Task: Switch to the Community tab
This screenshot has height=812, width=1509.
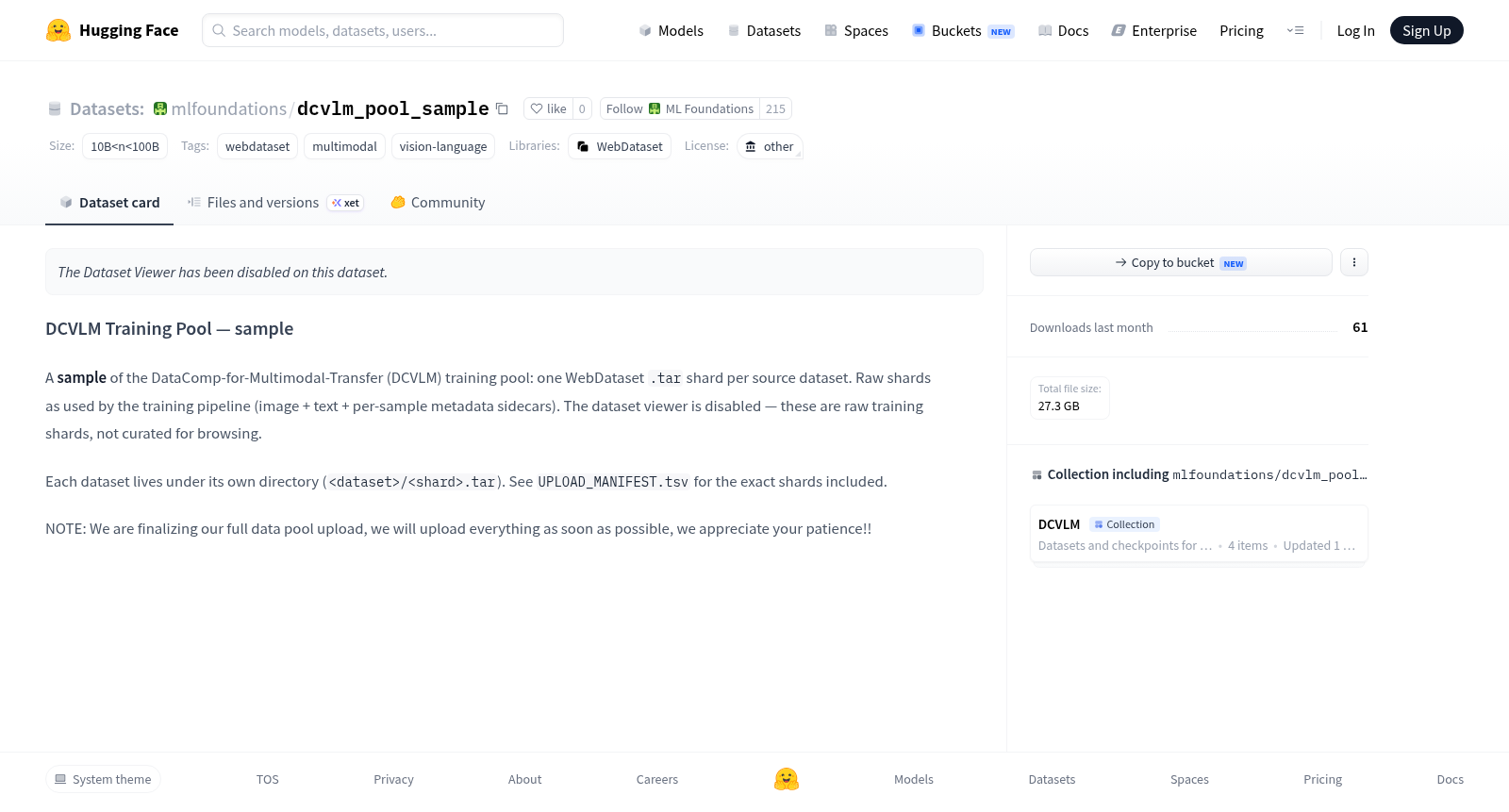Action: point(438,202)
